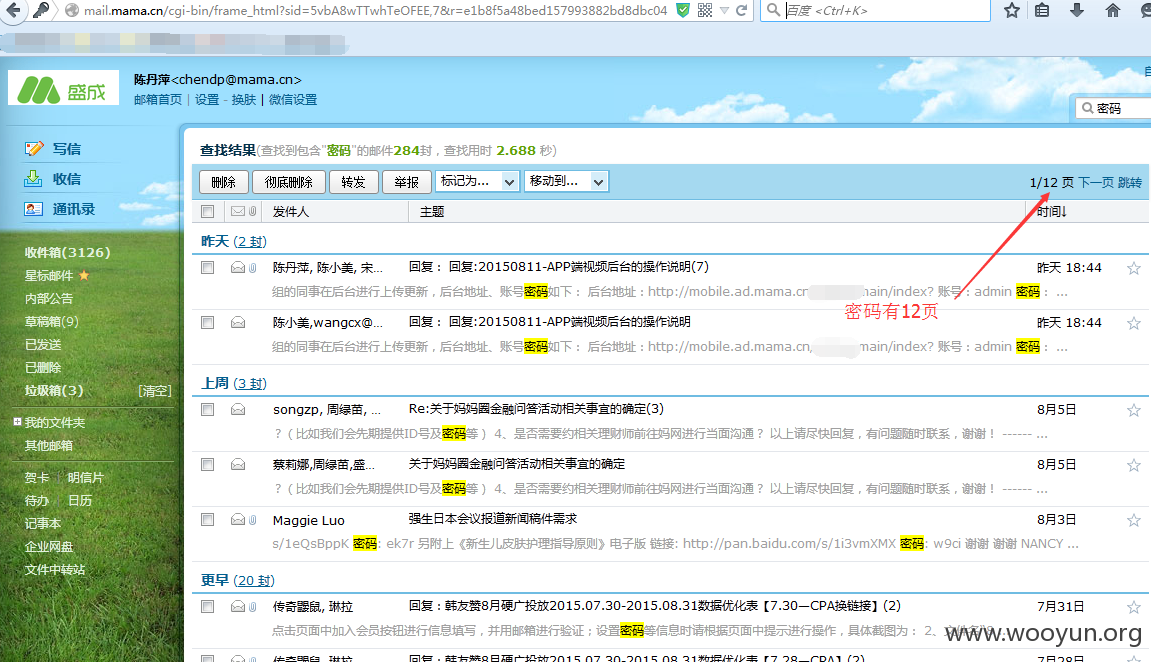Tick checkbox for 蔡莉娜 email
1151x662 pixels.
point(208,464)
